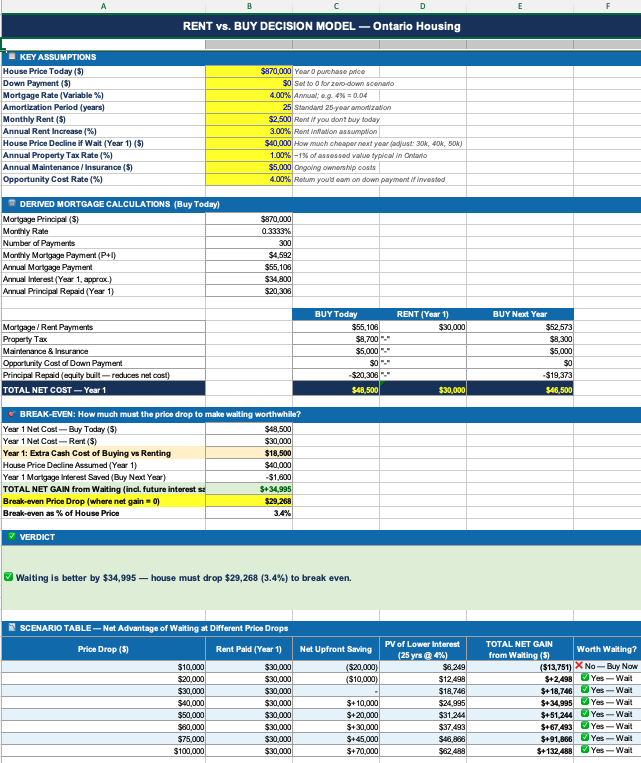
Task: Select Break-even Price Drop value $29,268
Action: point(249,501)
